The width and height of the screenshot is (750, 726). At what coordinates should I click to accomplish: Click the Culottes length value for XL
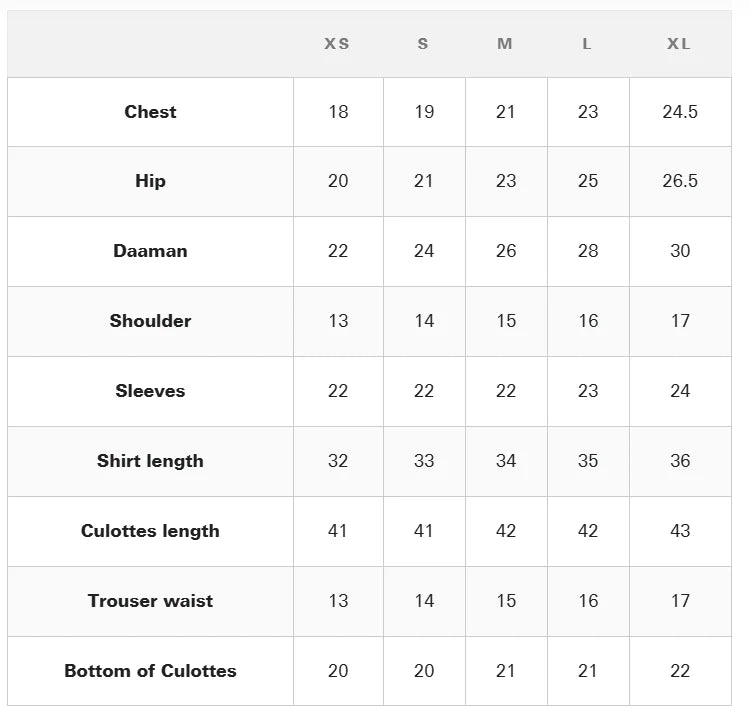680,531
